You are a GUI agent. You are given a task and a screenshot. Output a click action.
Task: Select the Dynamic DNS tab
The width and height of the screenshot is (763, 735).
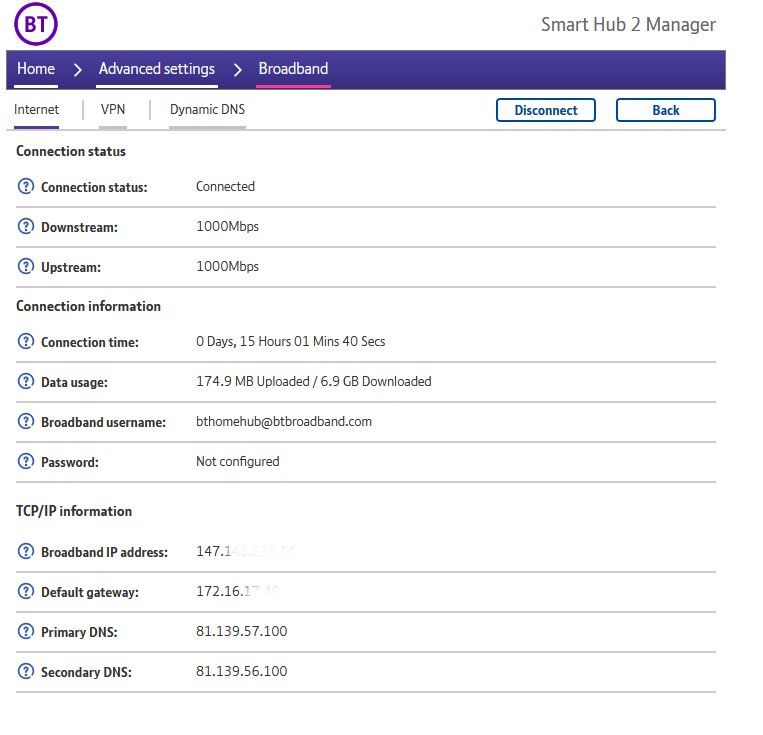207,110
